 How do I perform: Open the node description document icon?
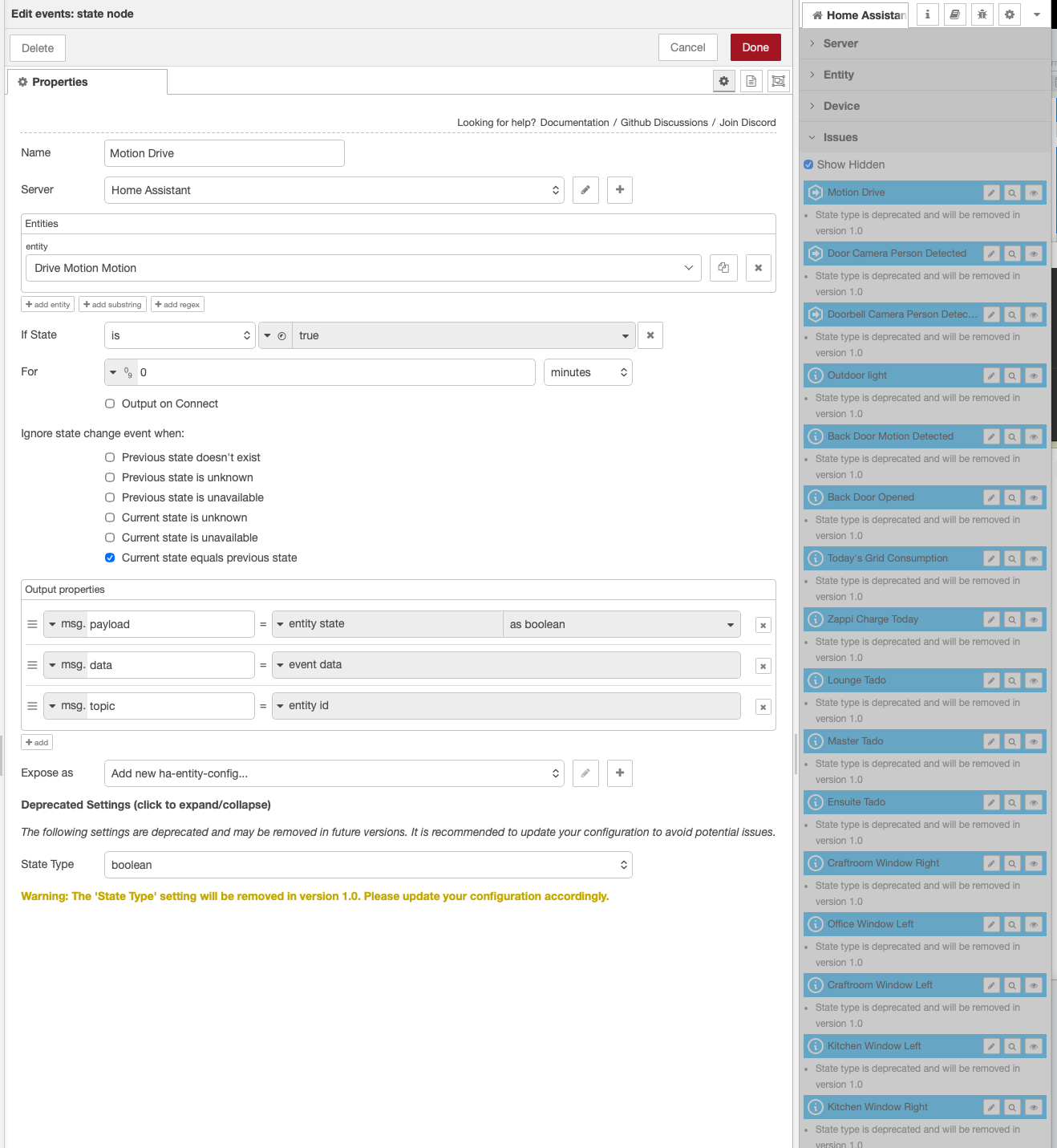(x=751, y=81)
